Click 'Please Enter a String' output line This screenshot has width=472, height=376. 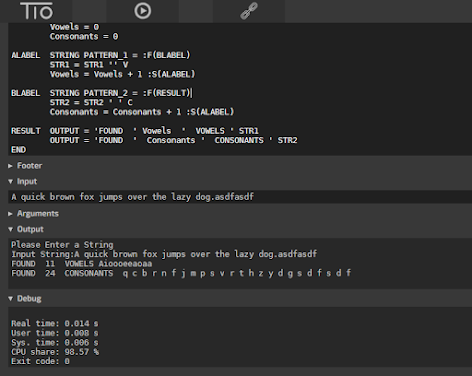pos(62,245)
